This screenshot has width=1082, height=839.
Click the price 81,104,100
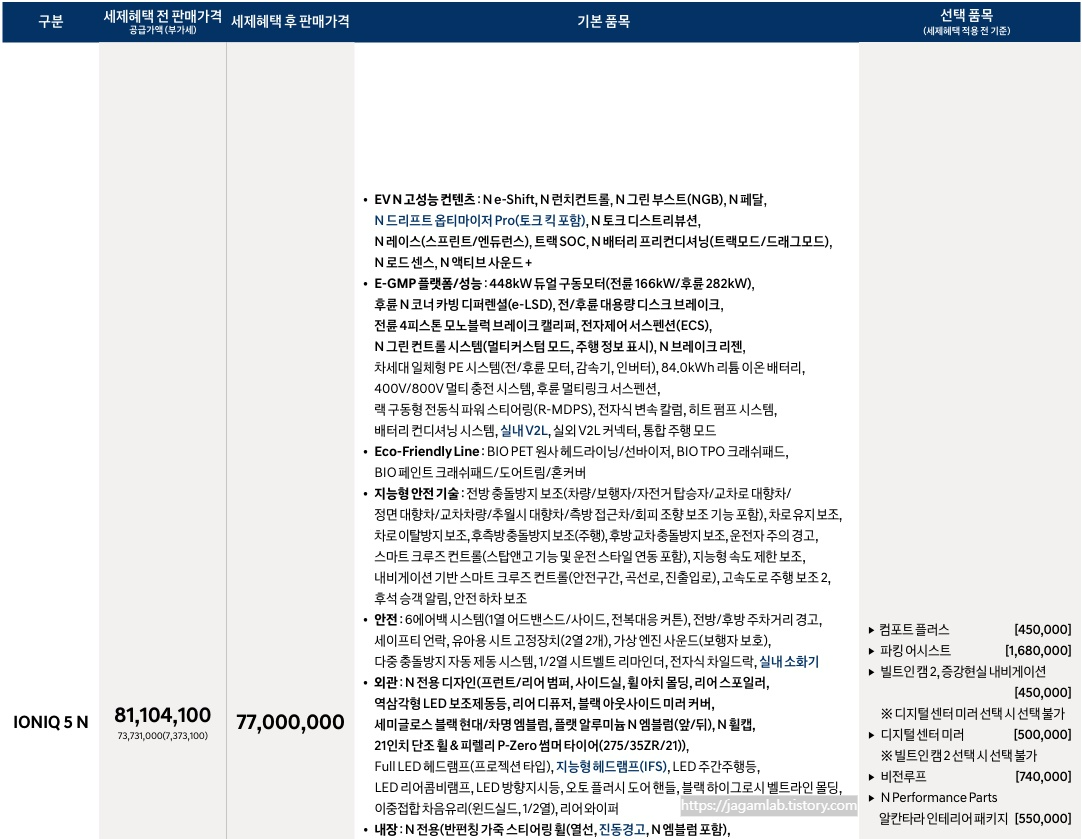[163, 715]
